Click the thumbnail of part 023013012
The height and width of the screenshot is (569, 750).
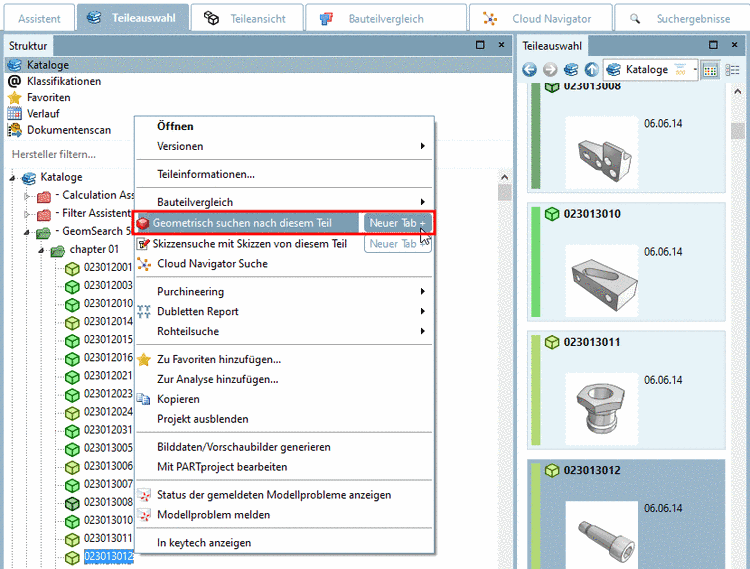click(x=602, y=535)
